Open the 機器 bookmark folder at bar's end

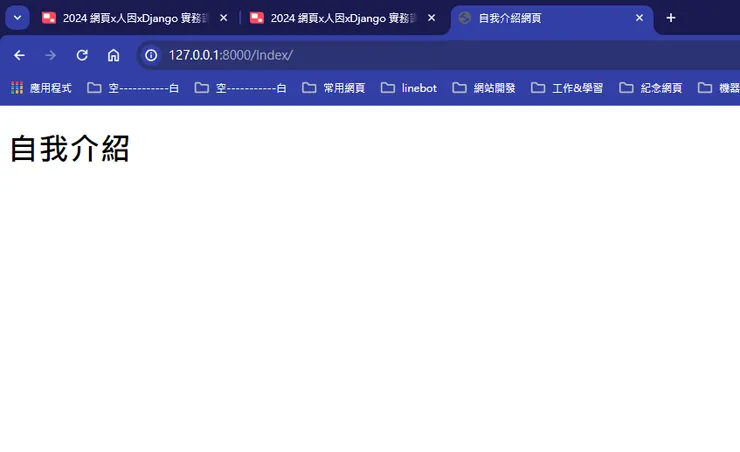pos(718,88)
